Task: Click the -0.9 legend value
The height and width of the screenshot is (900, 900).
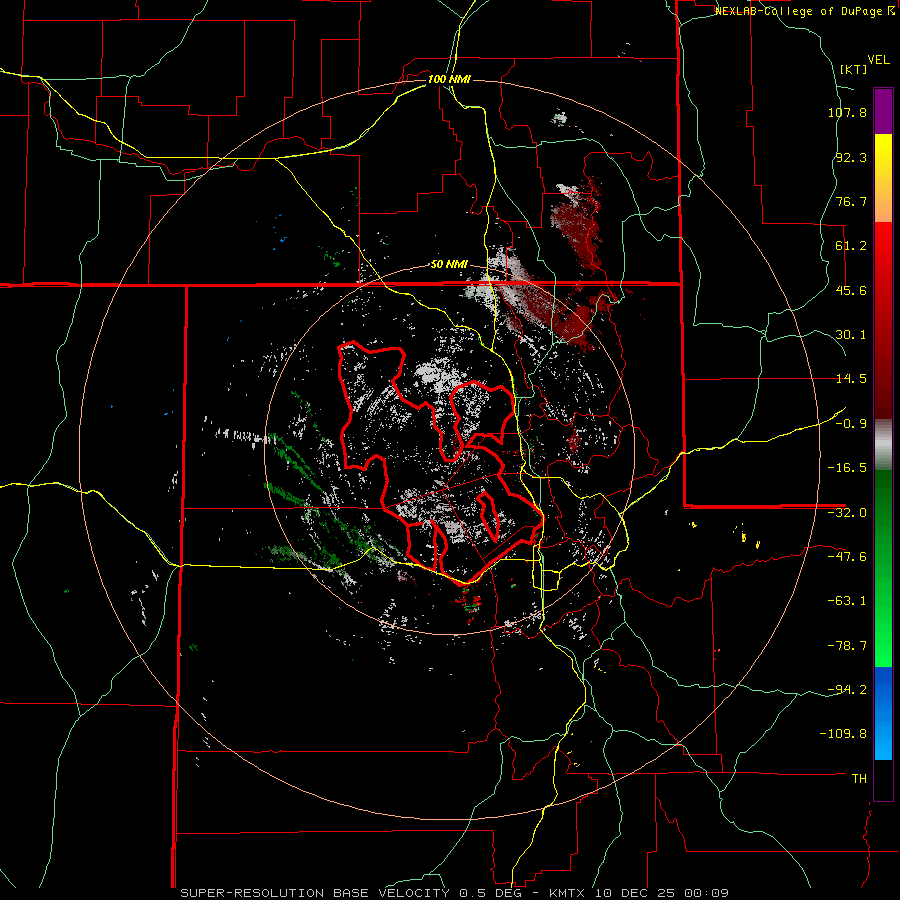Action: coord(851,424)
